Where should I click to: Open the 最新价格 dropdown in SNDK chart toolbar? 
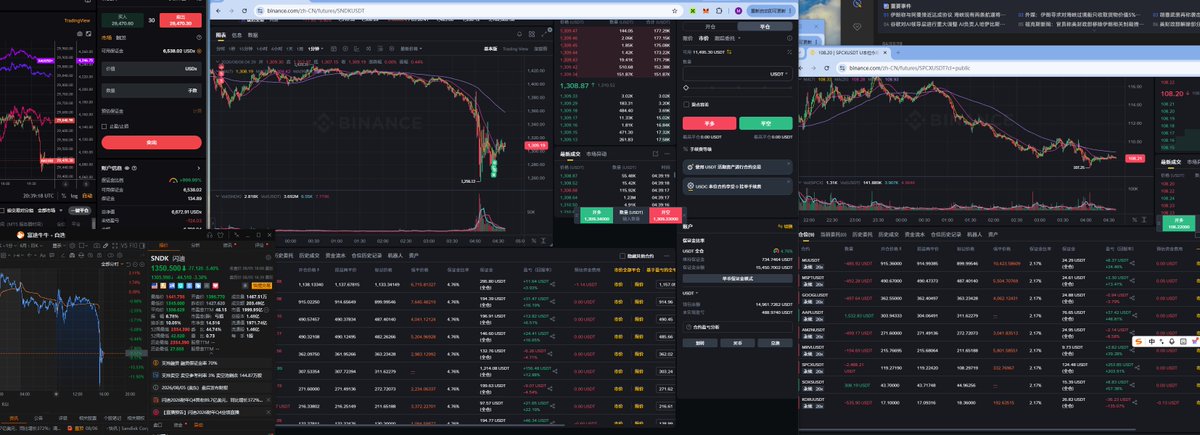tap(411, 49)
